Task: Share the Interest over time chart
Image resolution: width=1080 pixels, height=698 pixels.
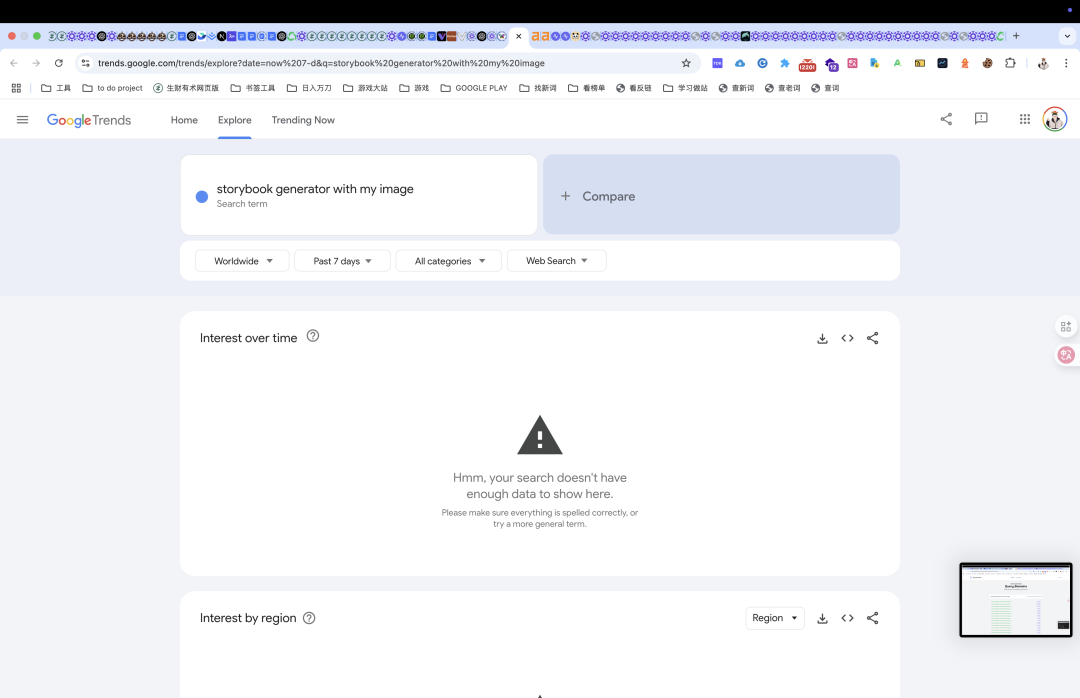Action: coord(873,338)
